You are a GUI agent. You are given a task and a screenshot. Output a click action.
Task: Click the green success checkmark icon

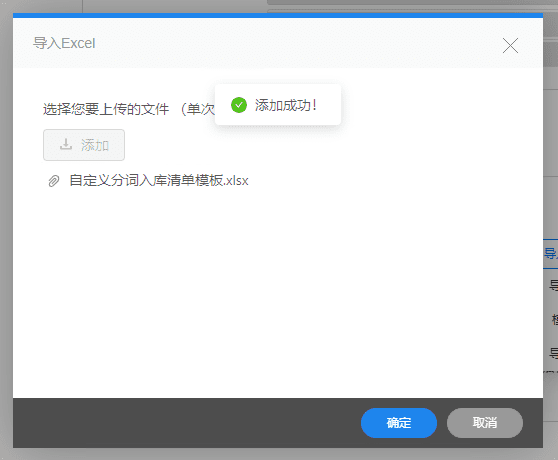pos(239,105)
